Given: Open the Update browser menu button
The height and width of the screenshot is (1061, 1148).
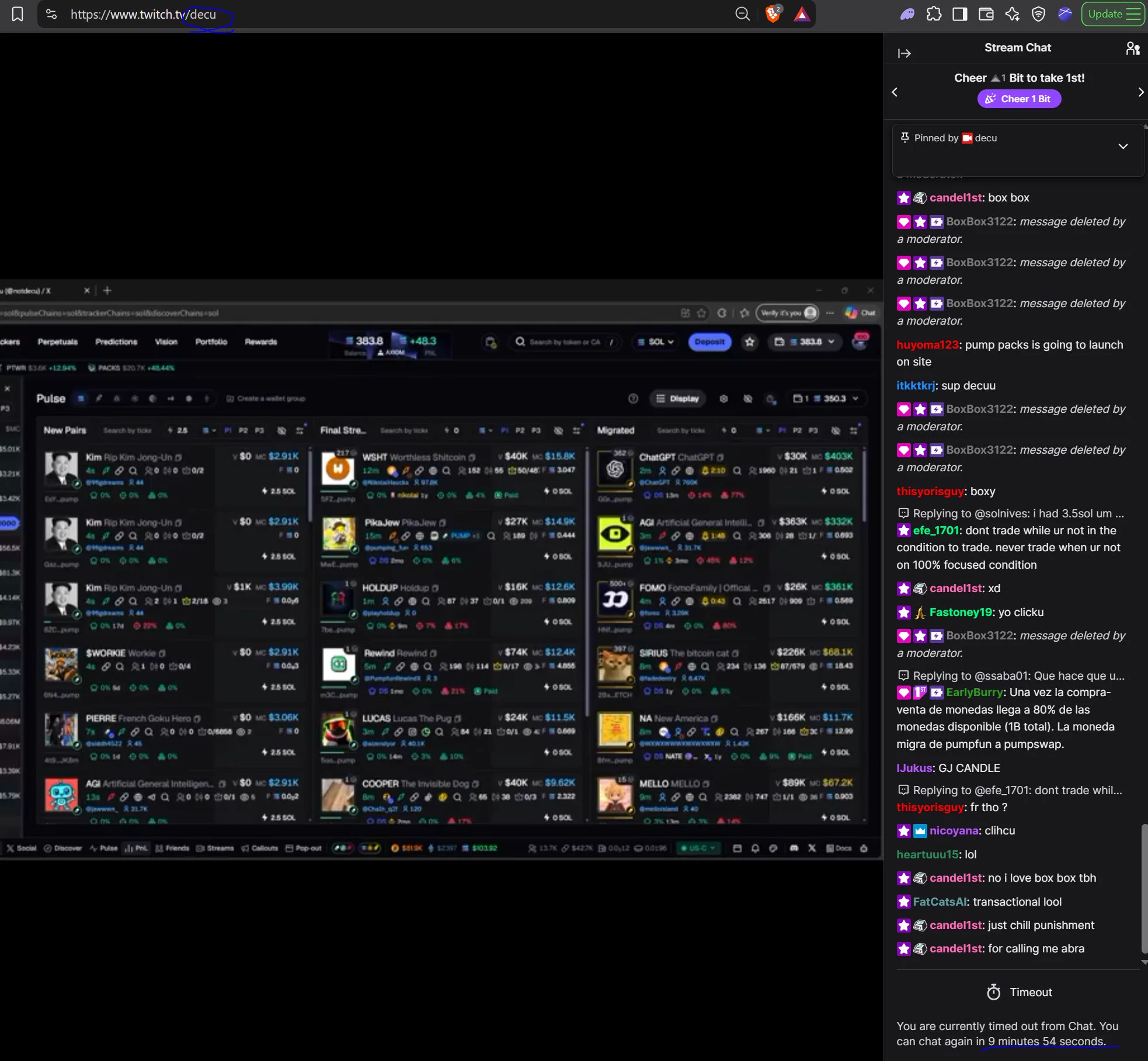Looking at the screenshot, I should (x=1113, y=14).
